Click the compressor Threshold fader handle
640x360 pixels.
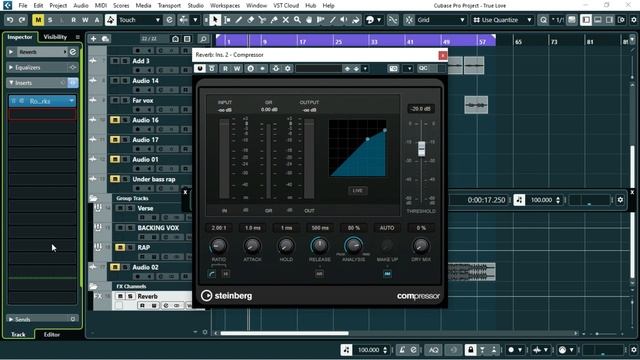point(421,149)
